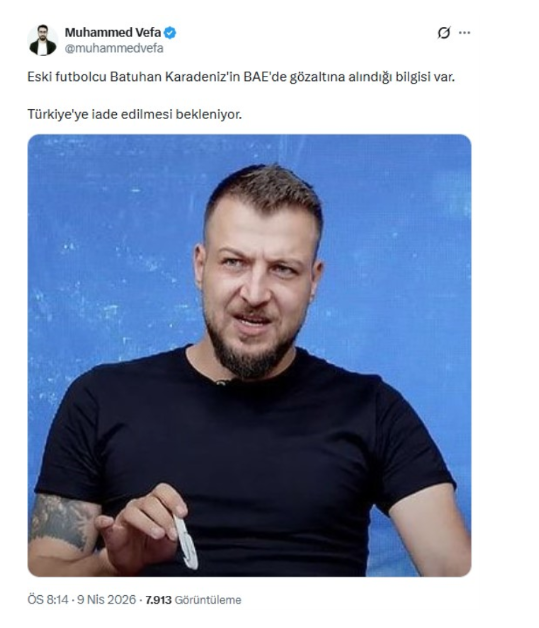Open the Grok explain-post icon
This screenshot has width=539, height=628.
pyautogui.click(x=444, y=32)
